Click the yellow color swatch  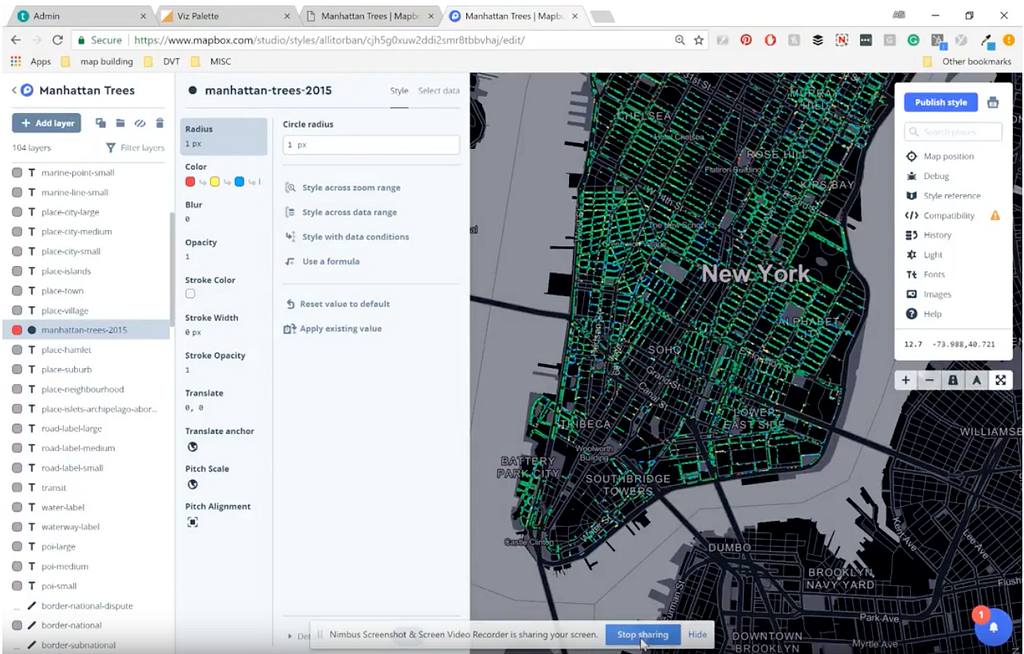click(214, 182)
